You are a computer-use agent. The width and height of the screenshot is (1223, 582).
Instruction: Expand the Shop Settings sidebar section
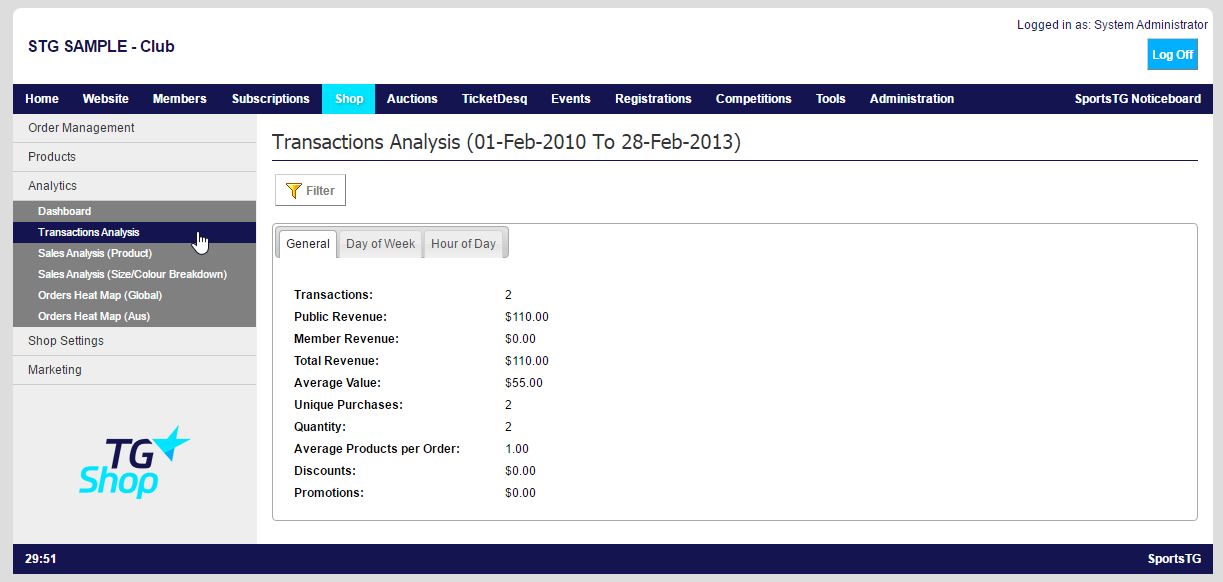click(x=134, y=341)
